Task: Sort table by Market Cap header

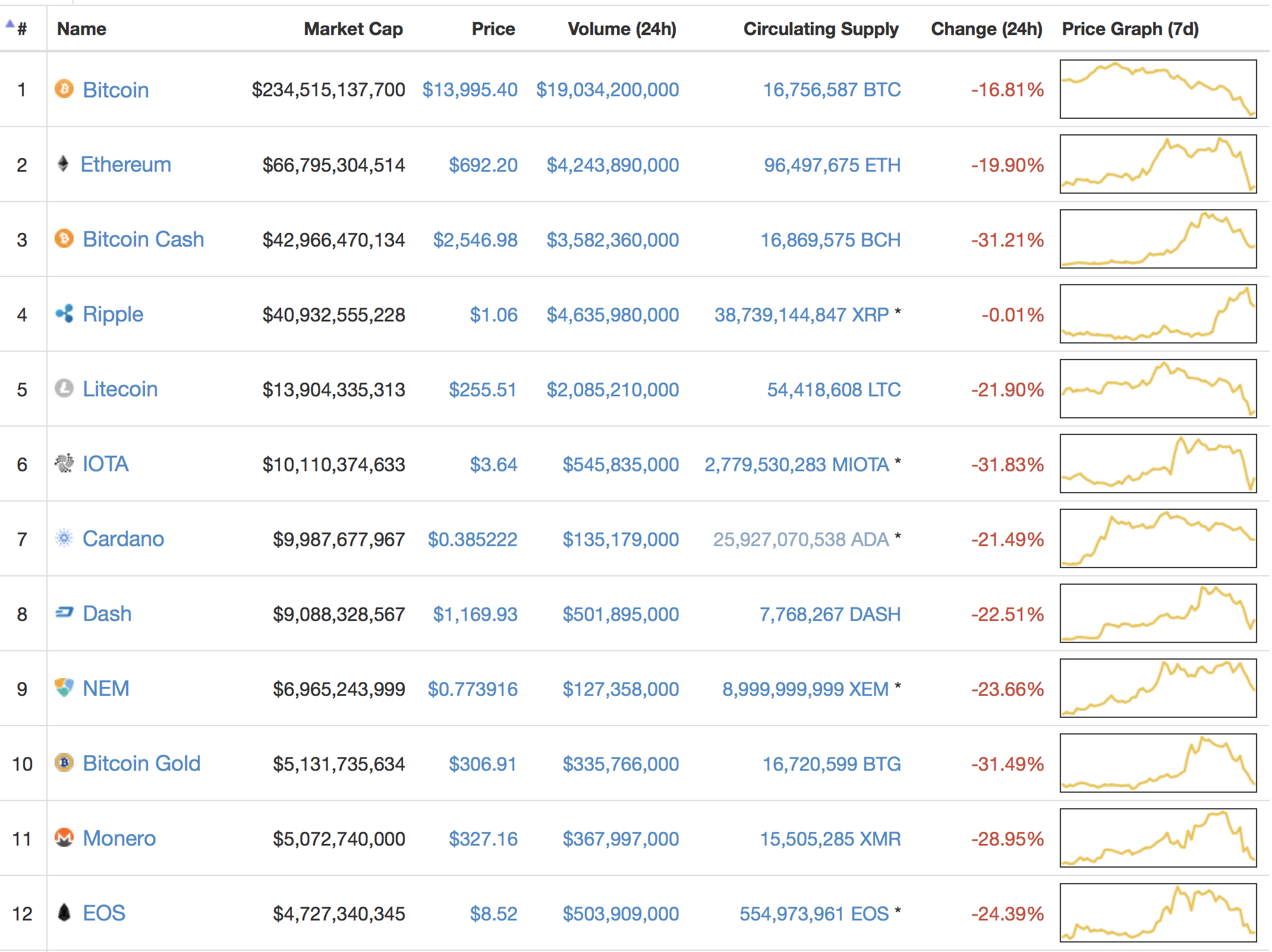Action: coord(354,29)
